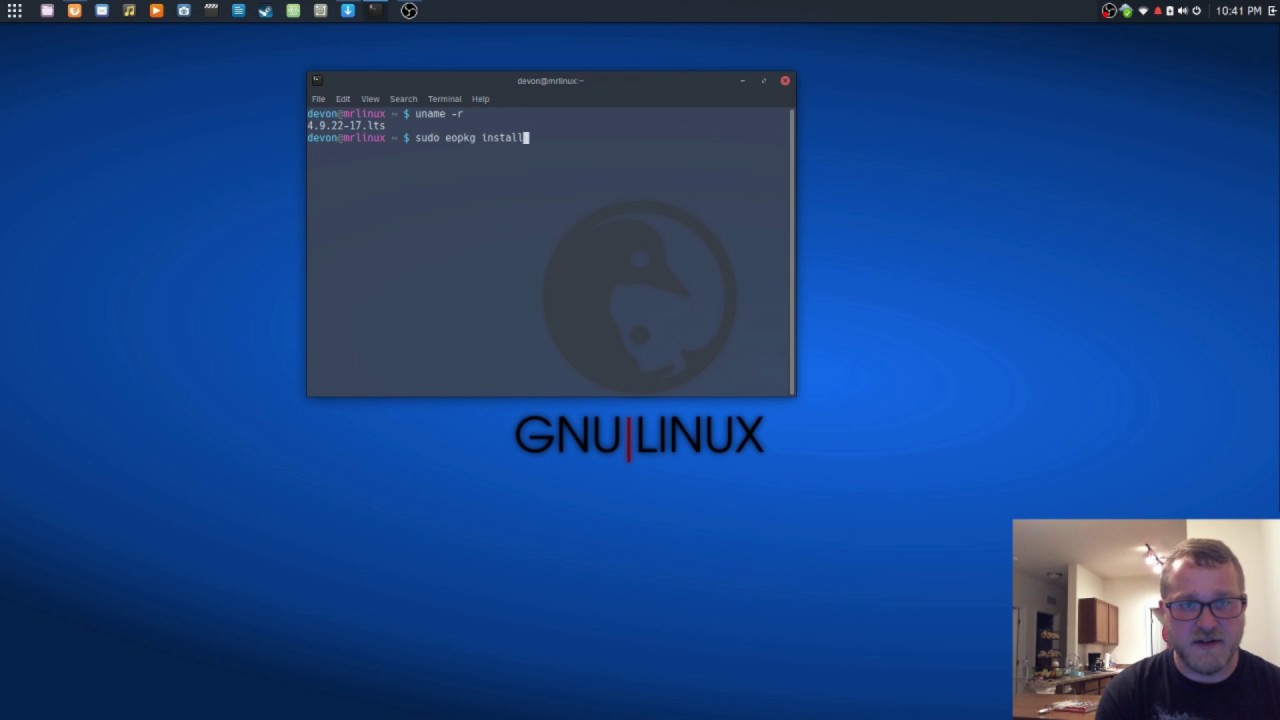Maximize the terminal window
1280x720 pixels.
click(763, 81)
